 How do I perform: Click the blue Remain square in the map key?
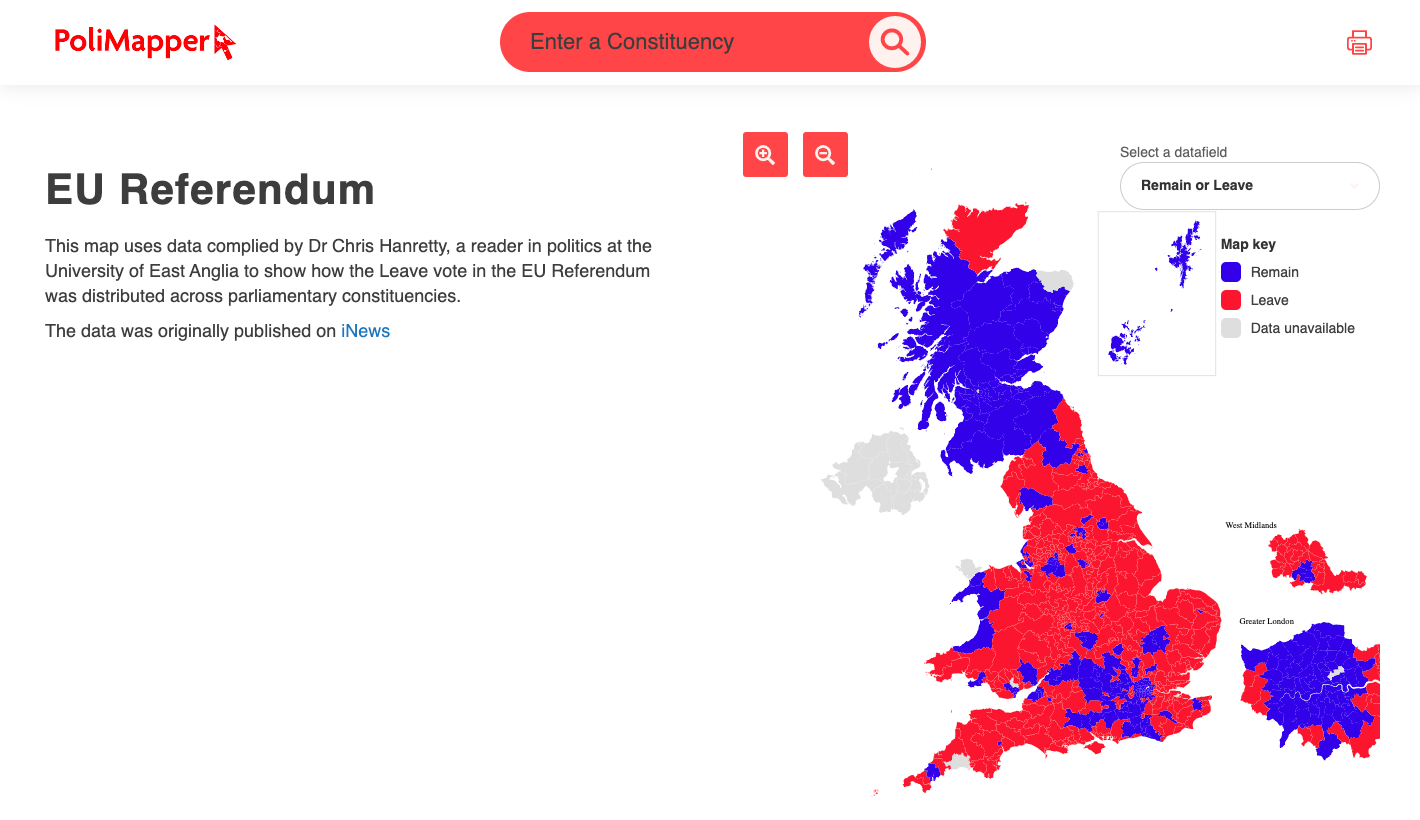click(1230, 272)
